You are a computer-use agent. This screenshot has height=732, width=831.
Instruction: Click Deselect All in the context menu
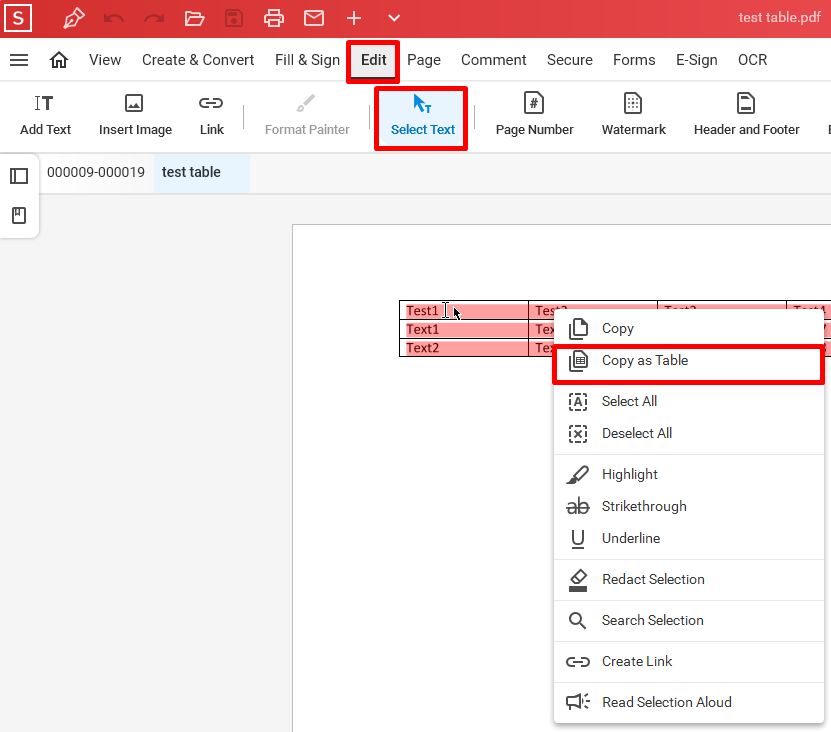(x=688, y=434)
